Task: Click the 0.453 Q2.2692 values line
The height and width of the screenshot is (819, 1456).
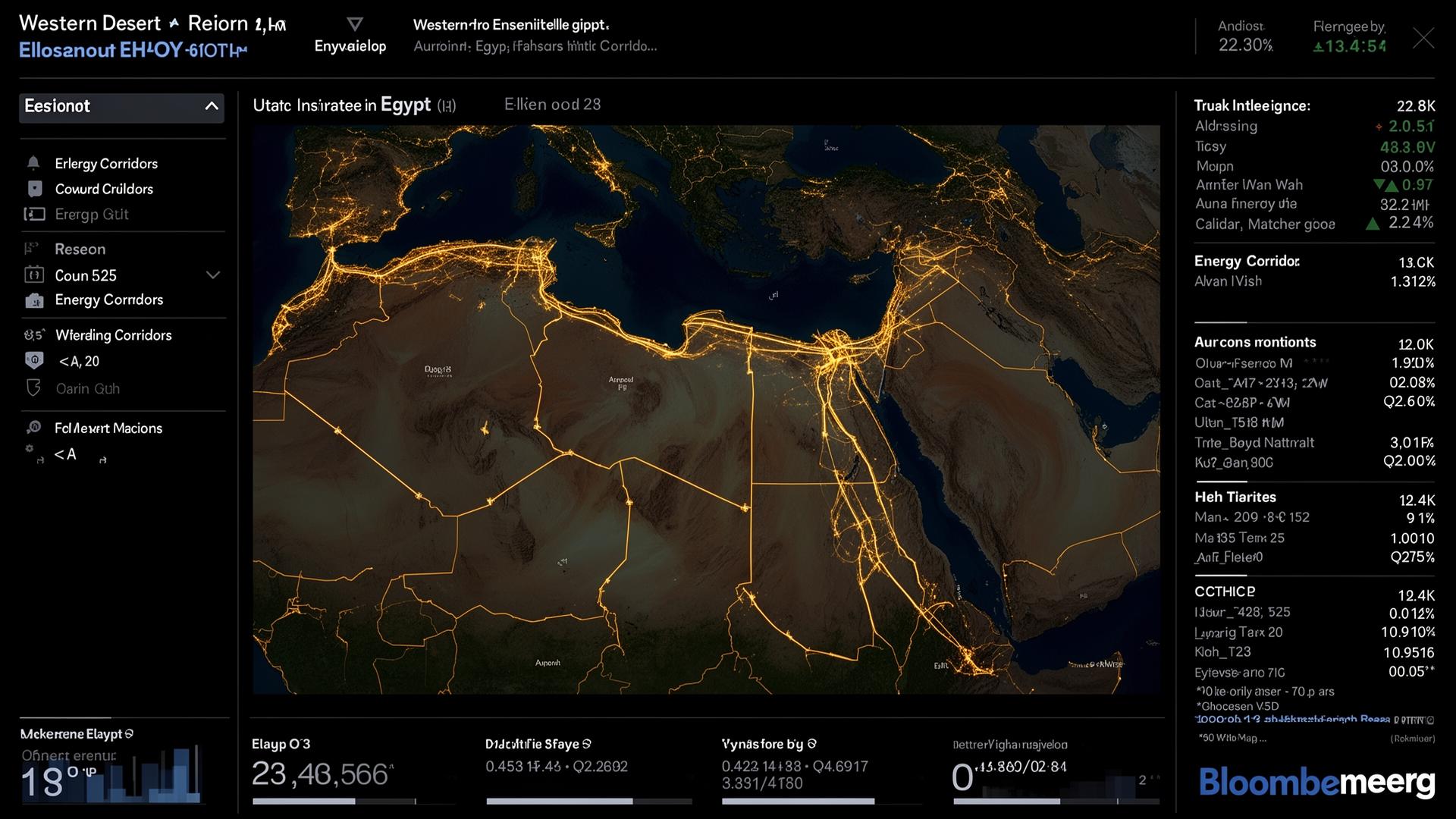Action: [x=557, y=767]
